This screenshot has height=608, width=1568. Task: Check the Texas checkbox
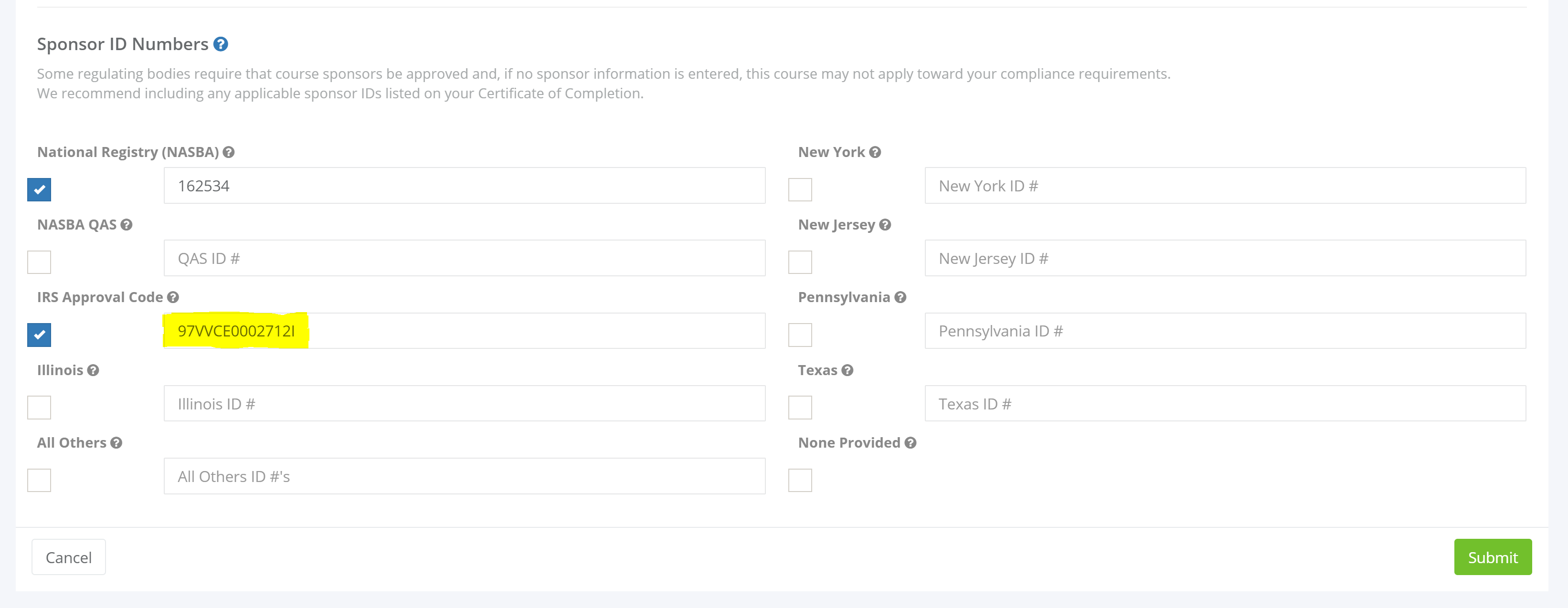click(x=800, y=407)
